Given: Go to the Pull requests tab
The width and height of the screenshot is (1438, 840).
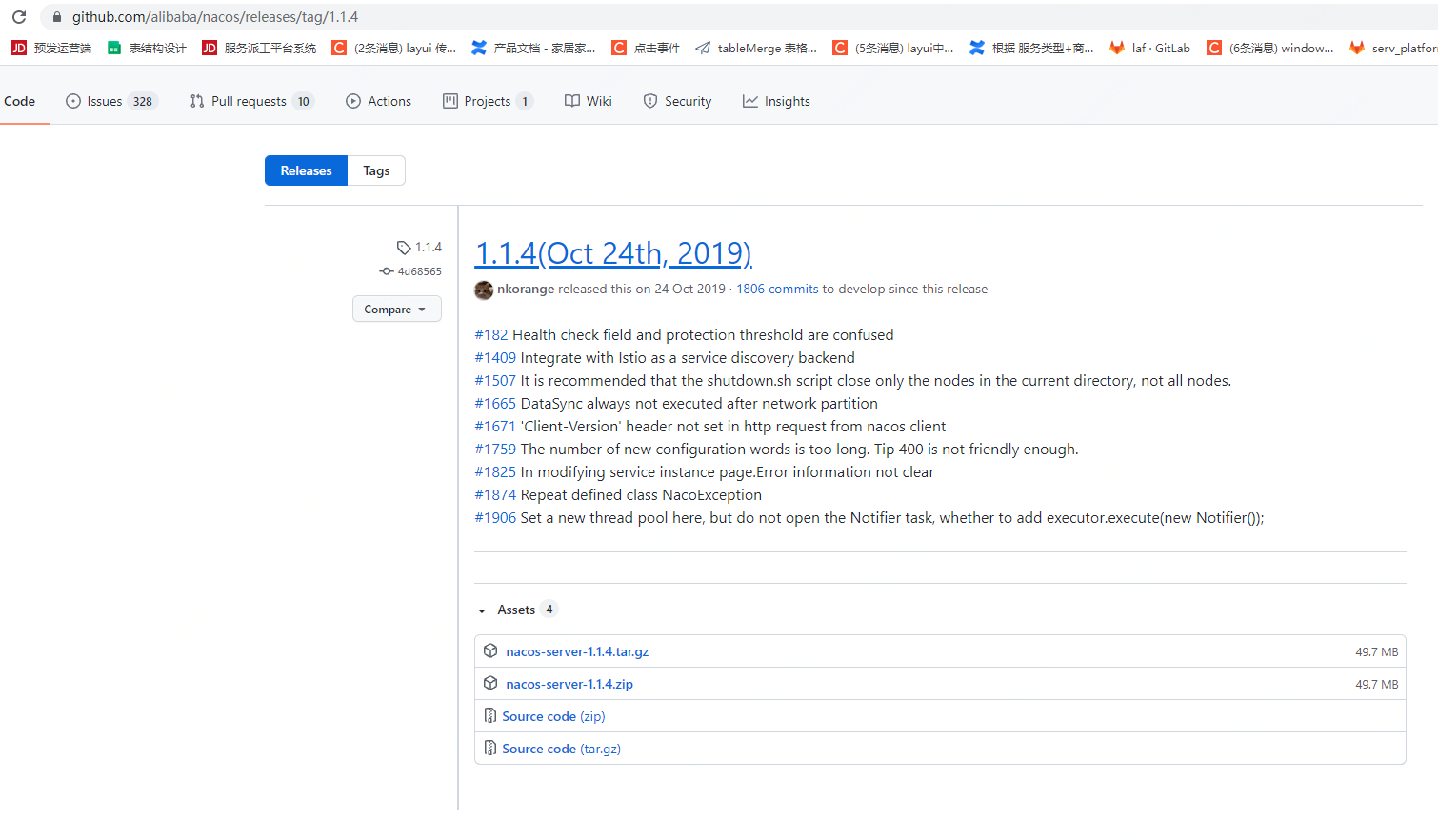Looking at the screenshot, I should click(251, 101).
